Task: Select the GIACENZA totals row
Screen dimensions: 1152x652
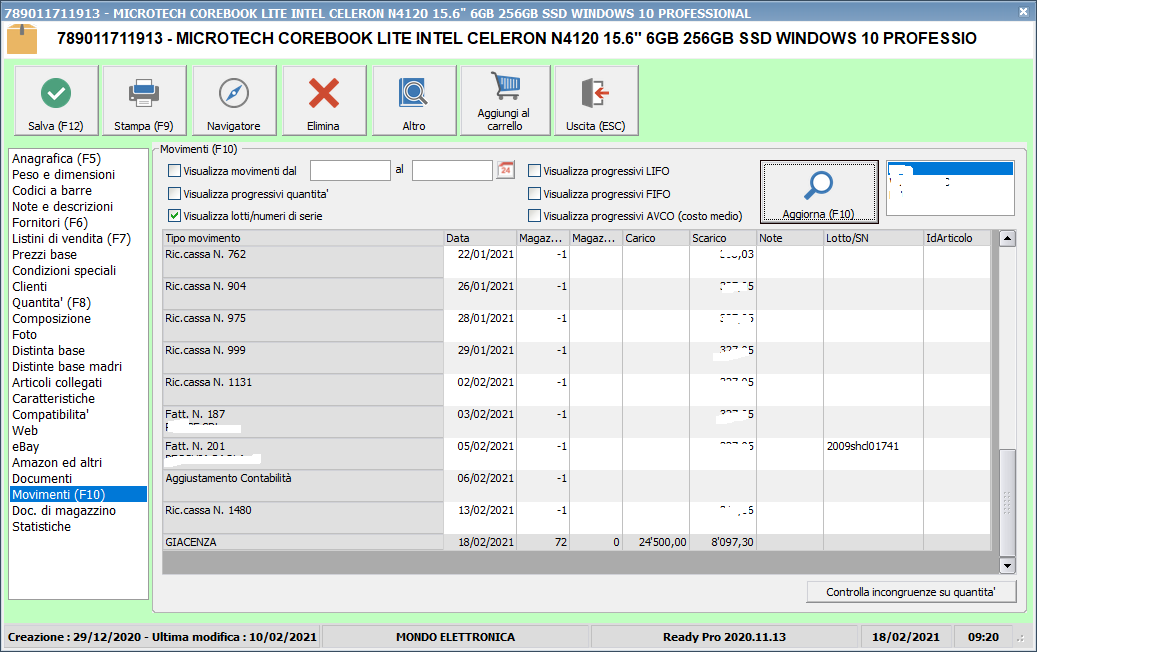Action: [x=577, y=542]
